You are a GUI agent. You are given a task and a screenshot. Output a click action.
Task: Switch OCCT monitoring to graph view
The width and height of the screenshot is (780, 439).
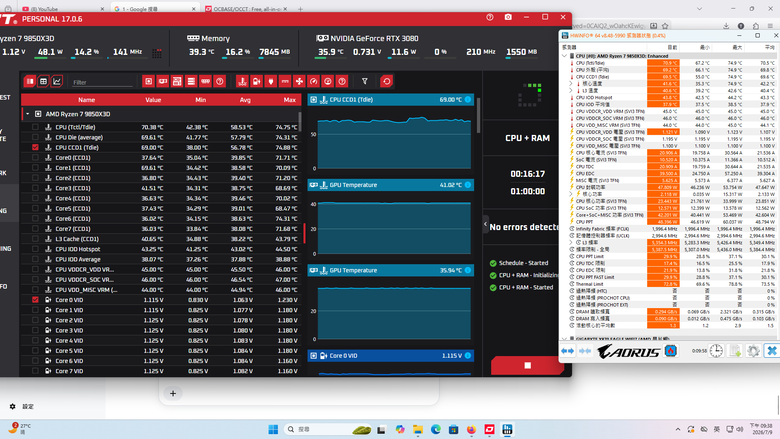(57, 81)
